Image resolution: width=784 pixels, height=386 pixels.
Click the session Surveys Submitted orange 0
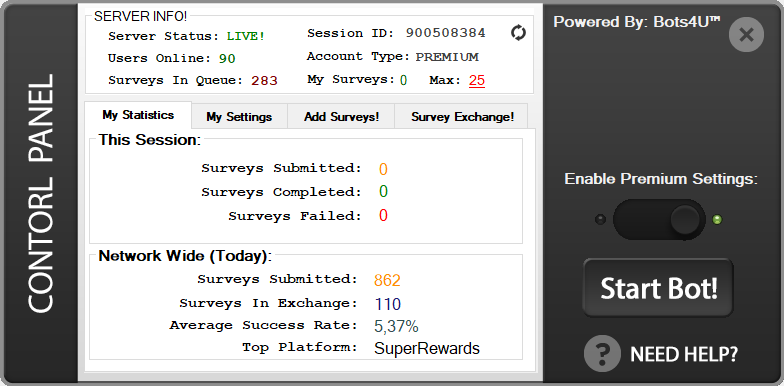[x=383, y=169]
